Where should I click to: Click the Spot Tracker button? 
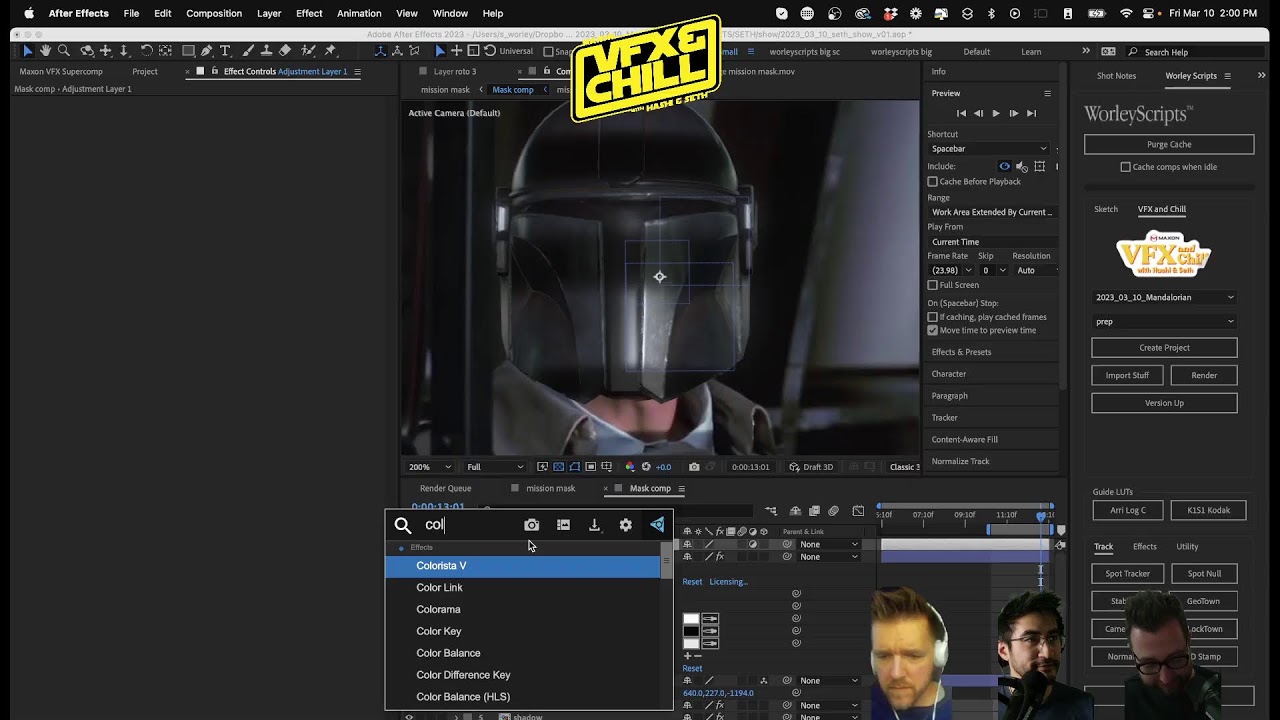coord(1127,574)
